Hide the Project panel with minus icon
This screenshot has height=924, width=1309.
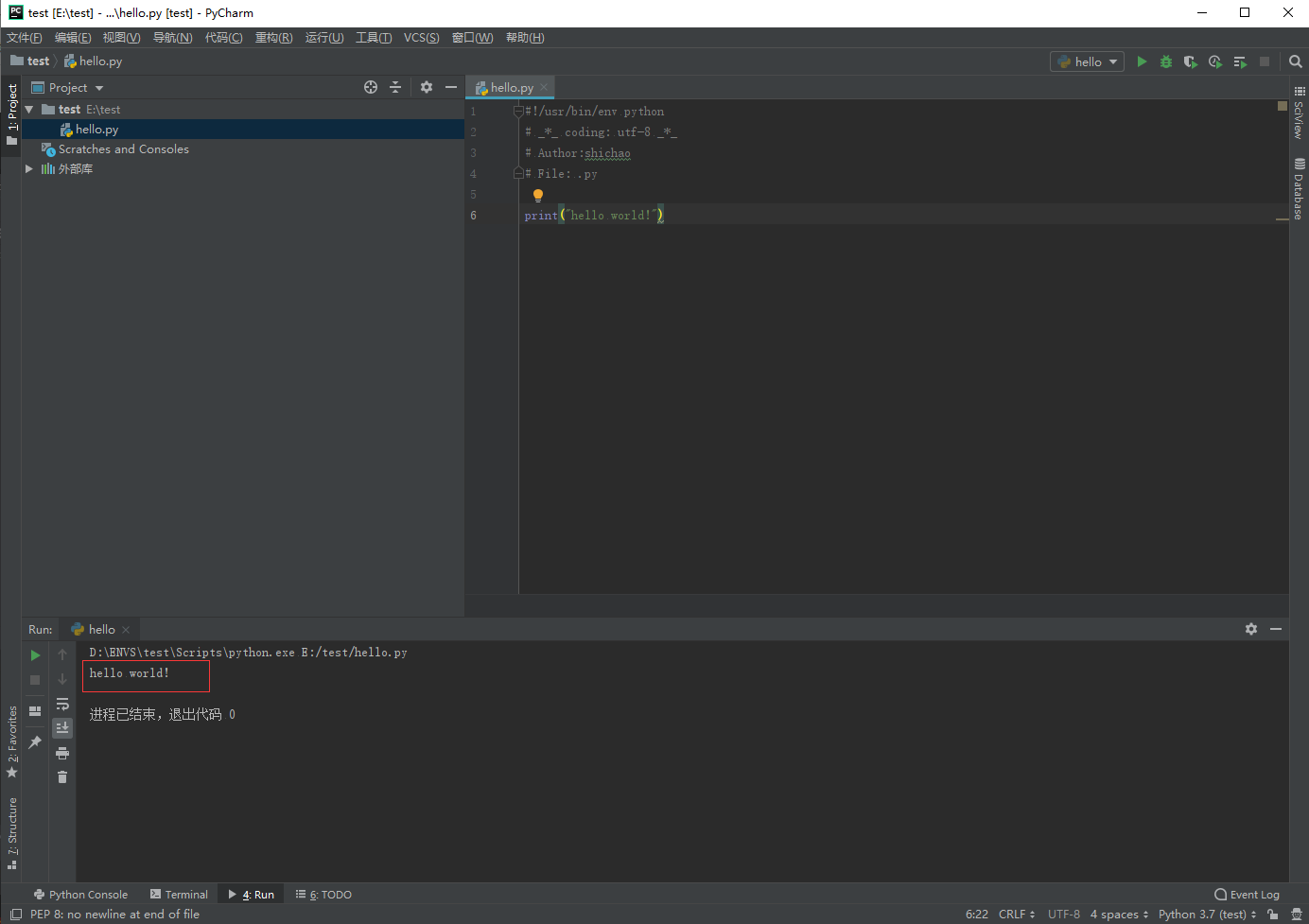click(x=451, y=87)
